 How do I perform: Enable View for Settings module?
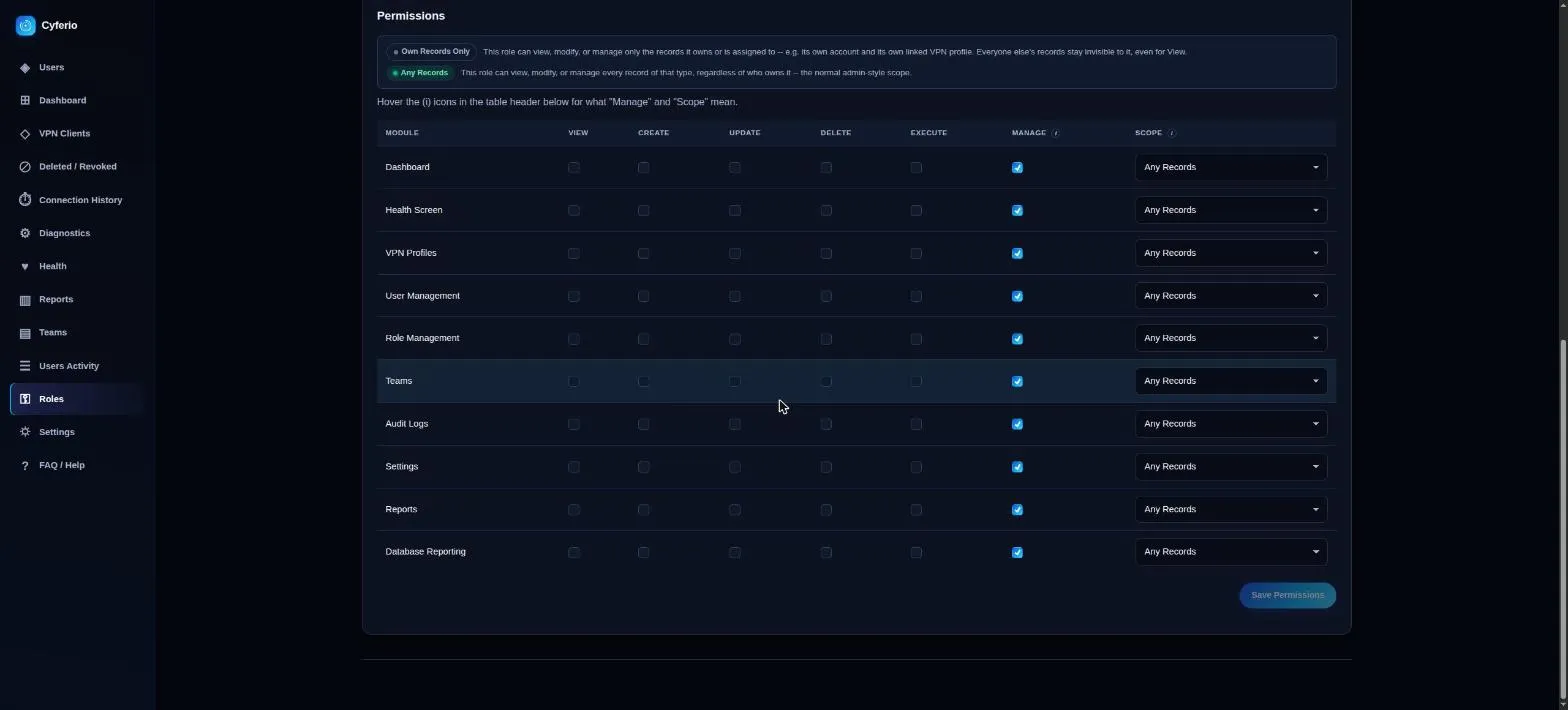click(x=574, y=467)
